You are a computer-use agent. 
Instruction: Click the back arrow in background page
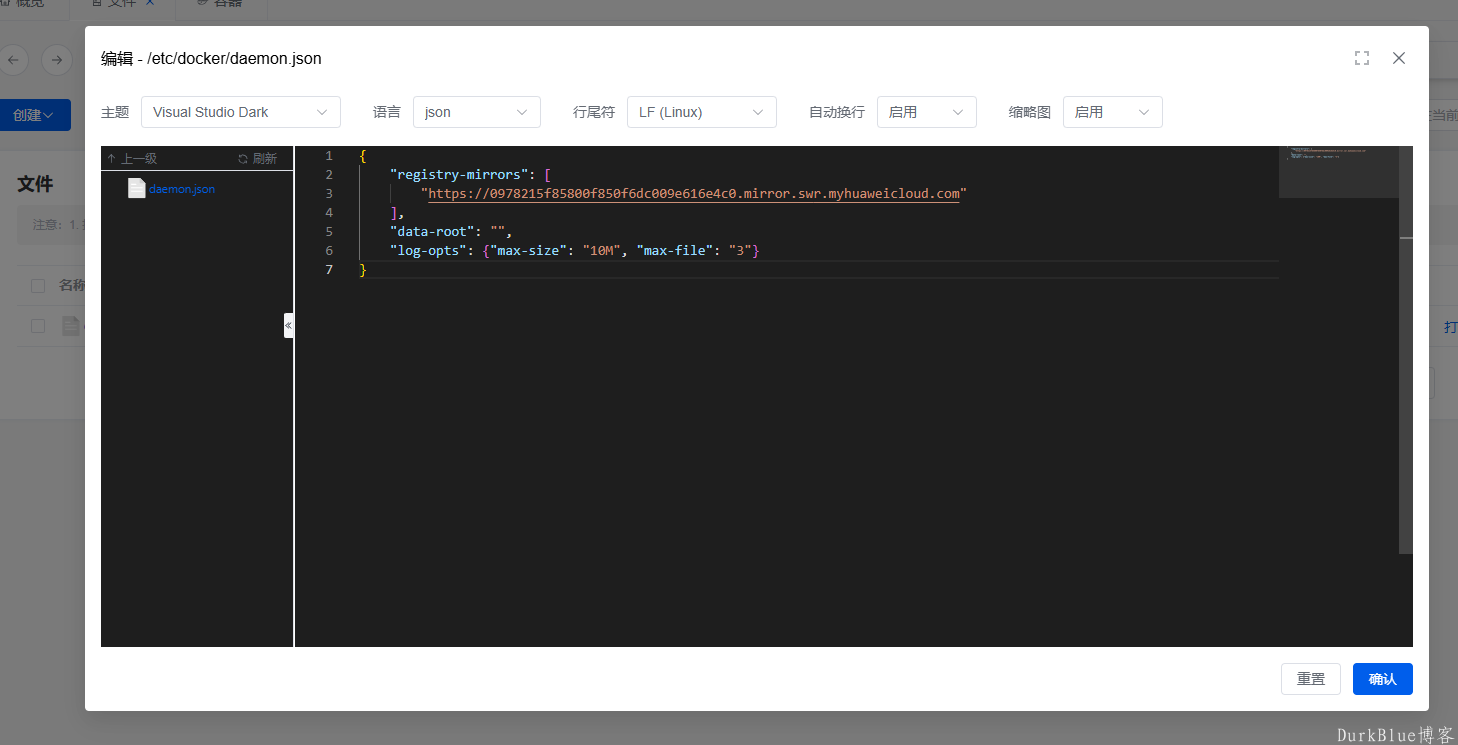pyautogui.click(x=12, y=60)
